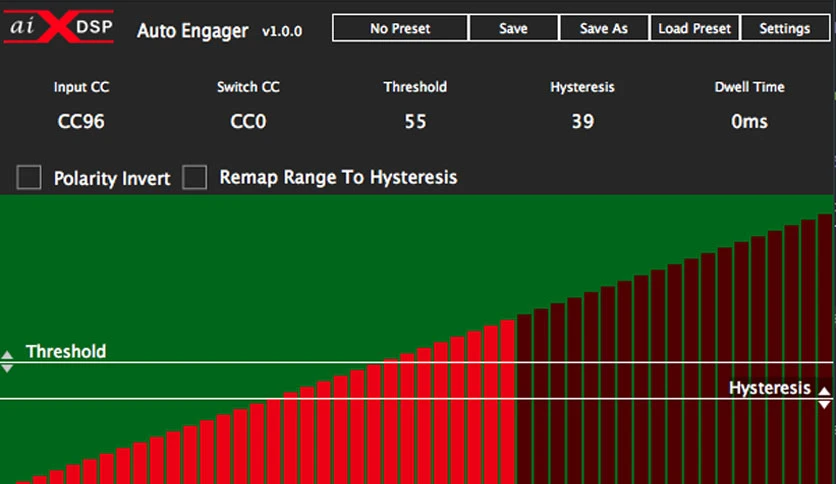This screenshot has height=484, width=836.
Task: Save the current preset
Action: coord(513,28)
